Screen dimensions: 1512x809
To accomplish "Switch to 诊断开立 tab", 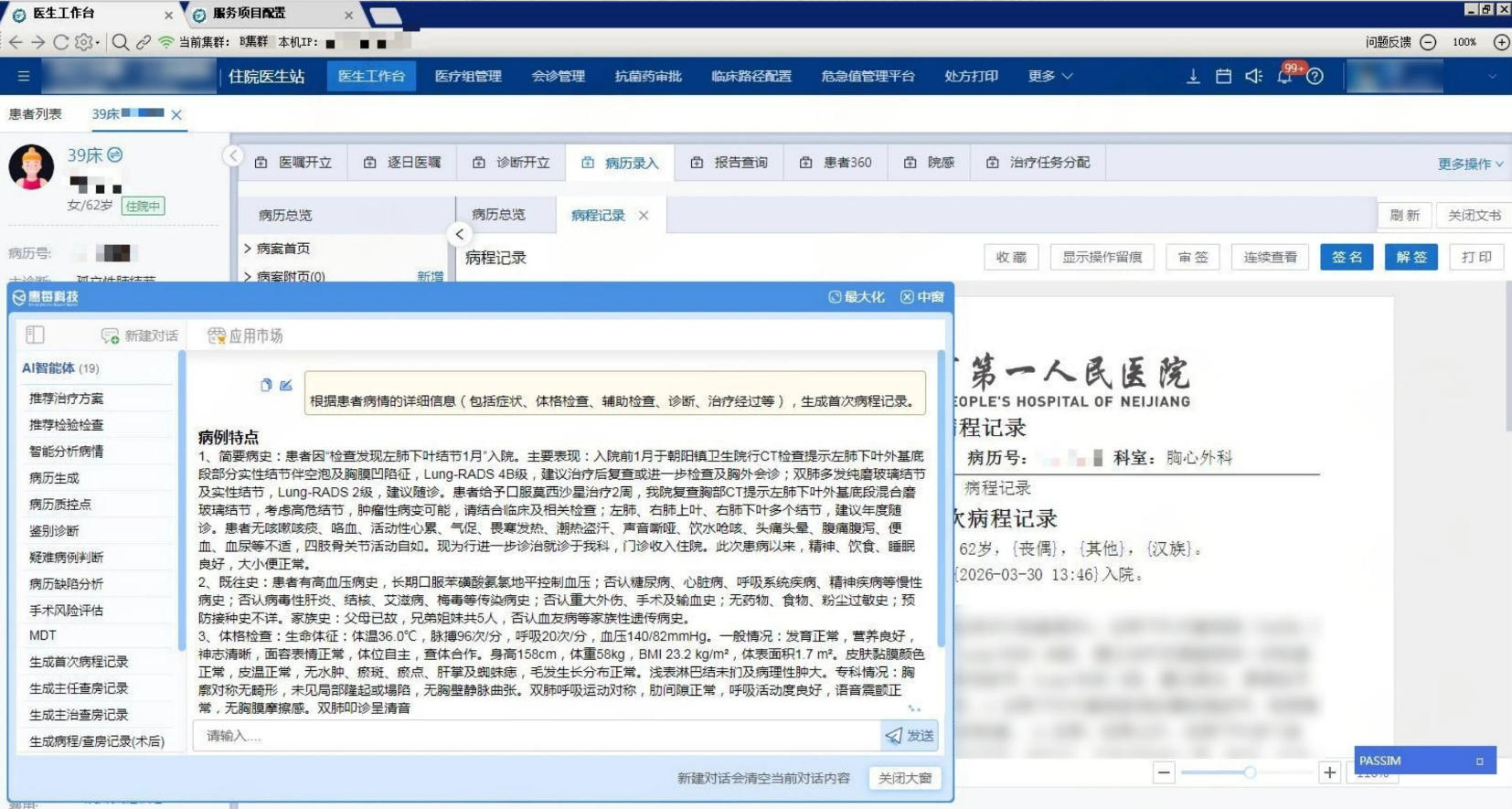I will pos(511,162).
